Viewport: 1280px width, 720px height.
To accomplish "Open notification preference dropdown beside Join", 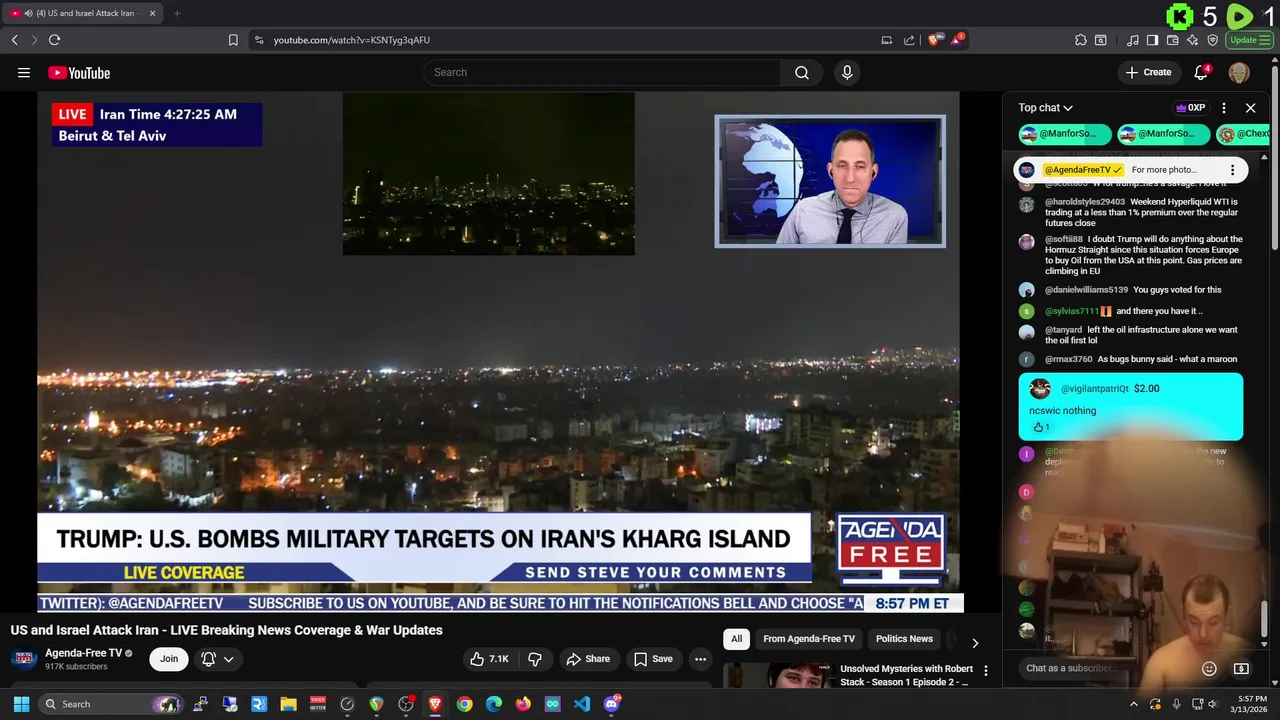I will point(218,659).
